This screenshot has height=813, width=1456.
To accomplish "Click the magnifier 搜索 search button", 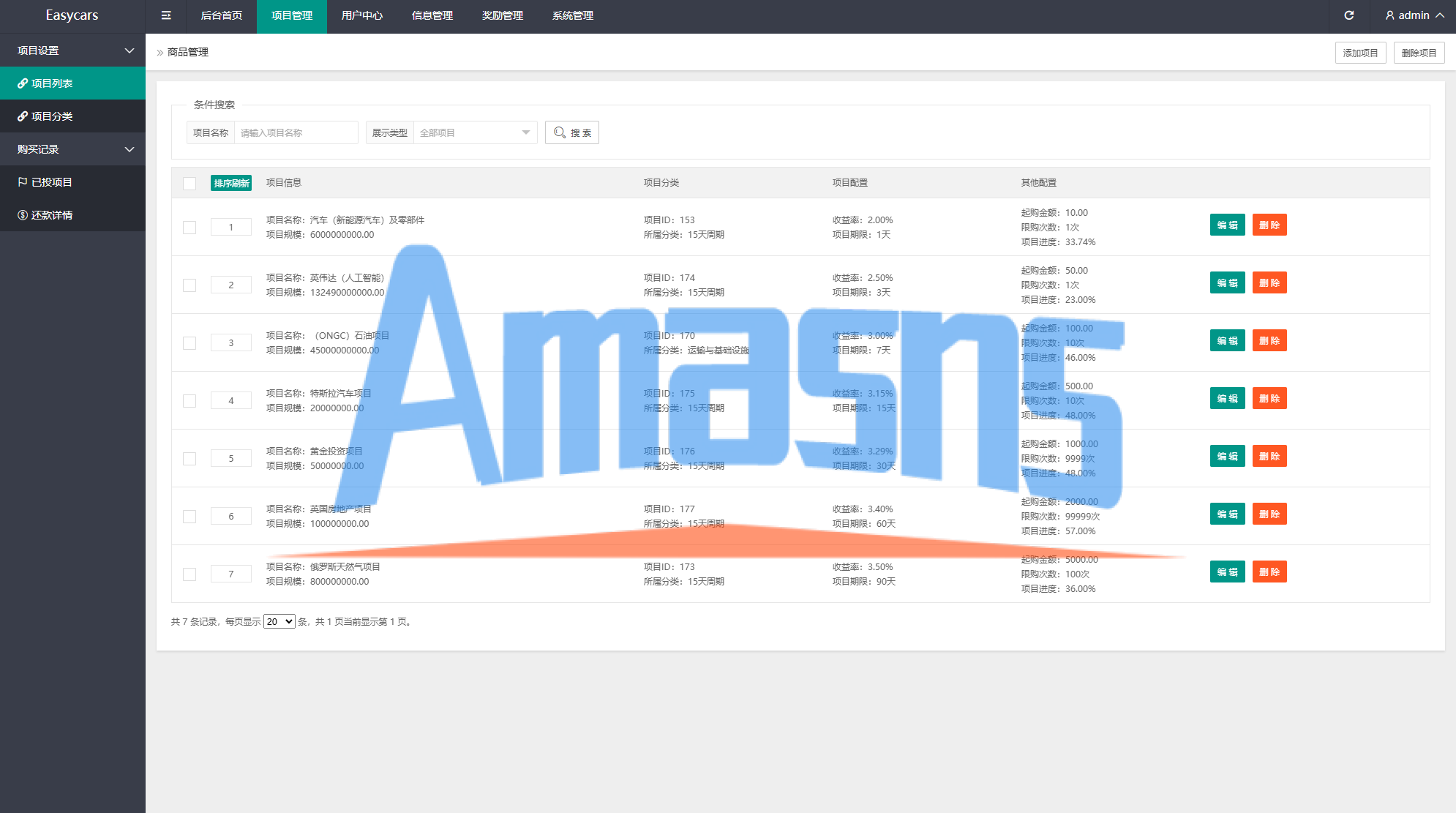I will point(571,132).
